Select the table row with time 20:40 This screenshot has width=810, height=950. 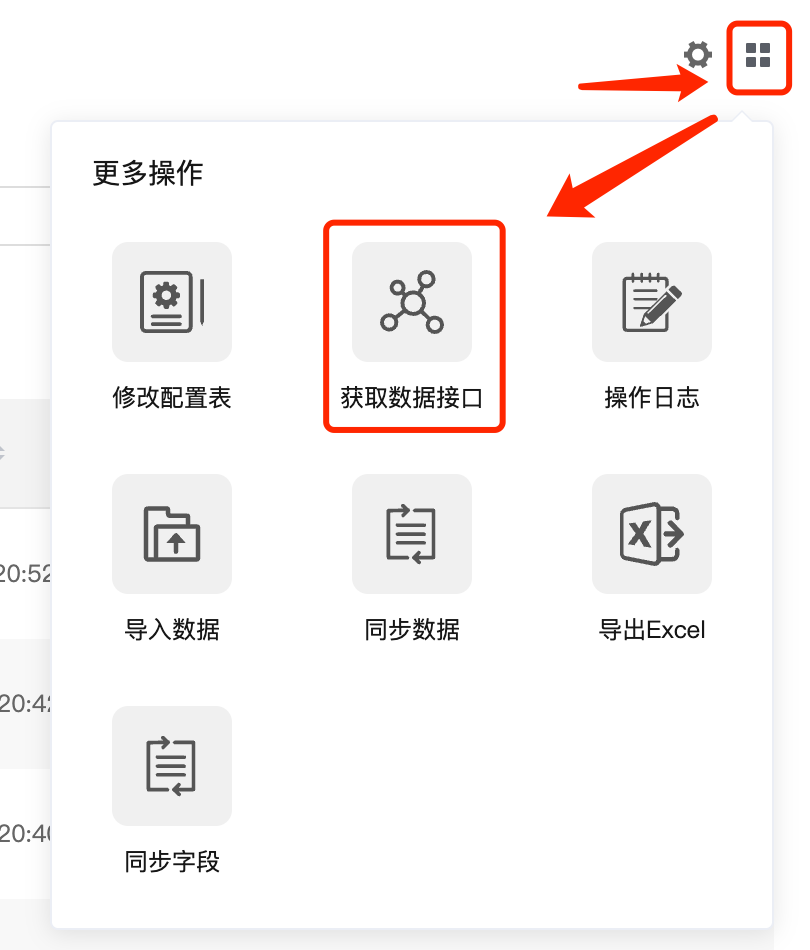coord(25,834)
